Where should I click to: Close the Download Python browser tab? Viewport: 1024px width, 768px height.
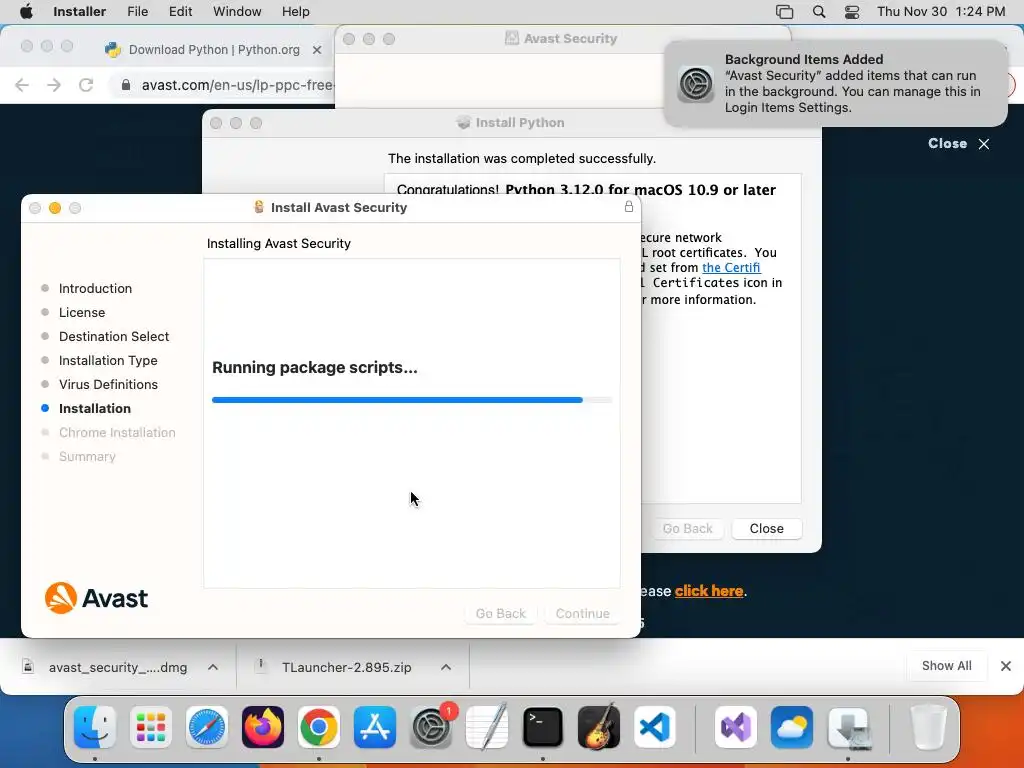click(317, 50)
